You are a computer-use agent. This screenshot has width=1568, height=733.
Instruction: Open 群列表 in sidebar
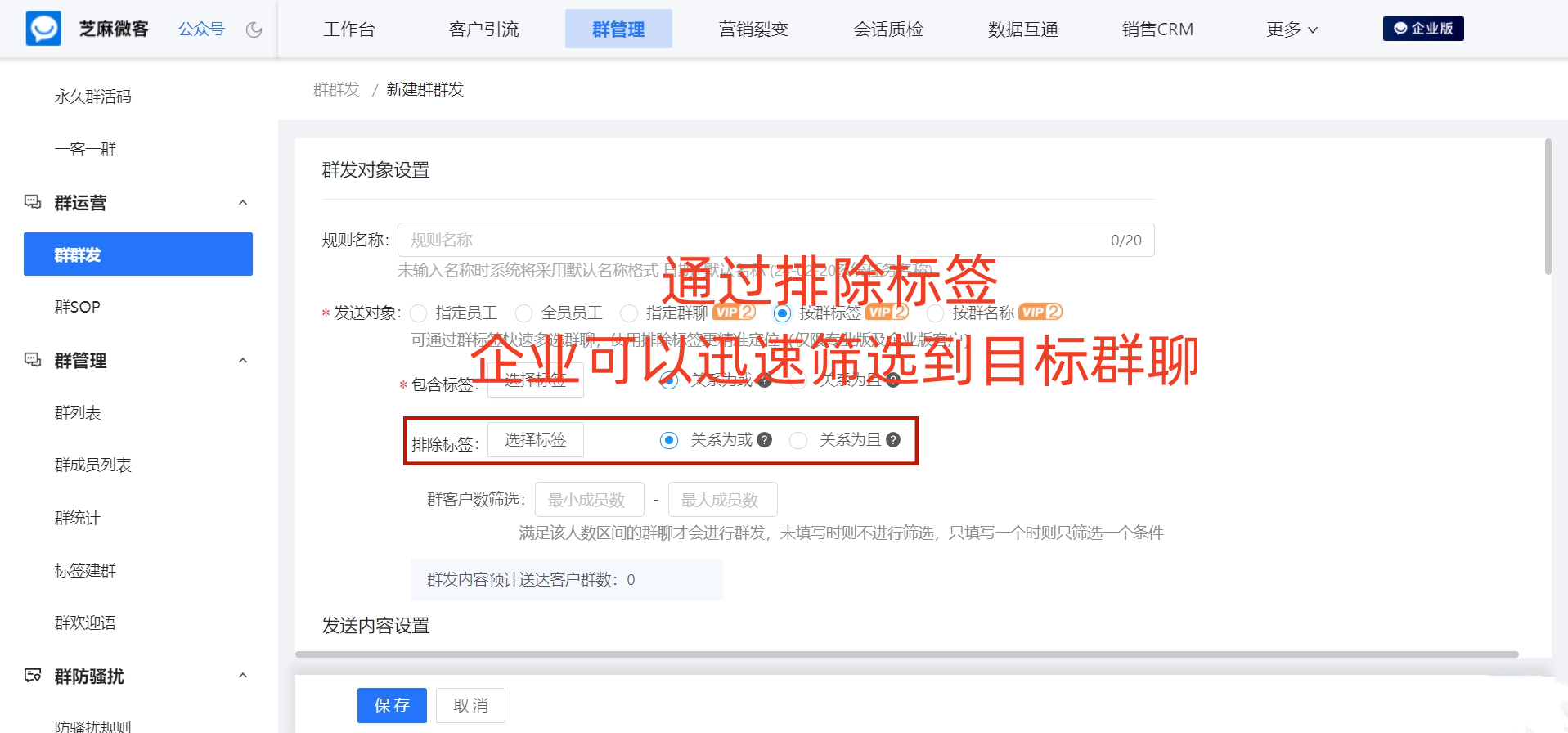pos(78,412)
